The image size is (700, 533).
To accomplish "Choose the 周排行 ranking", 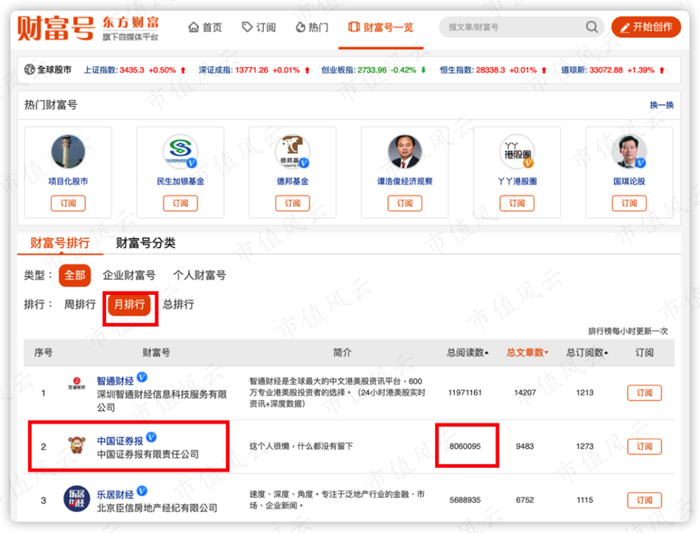I will [x=80, y=304].
